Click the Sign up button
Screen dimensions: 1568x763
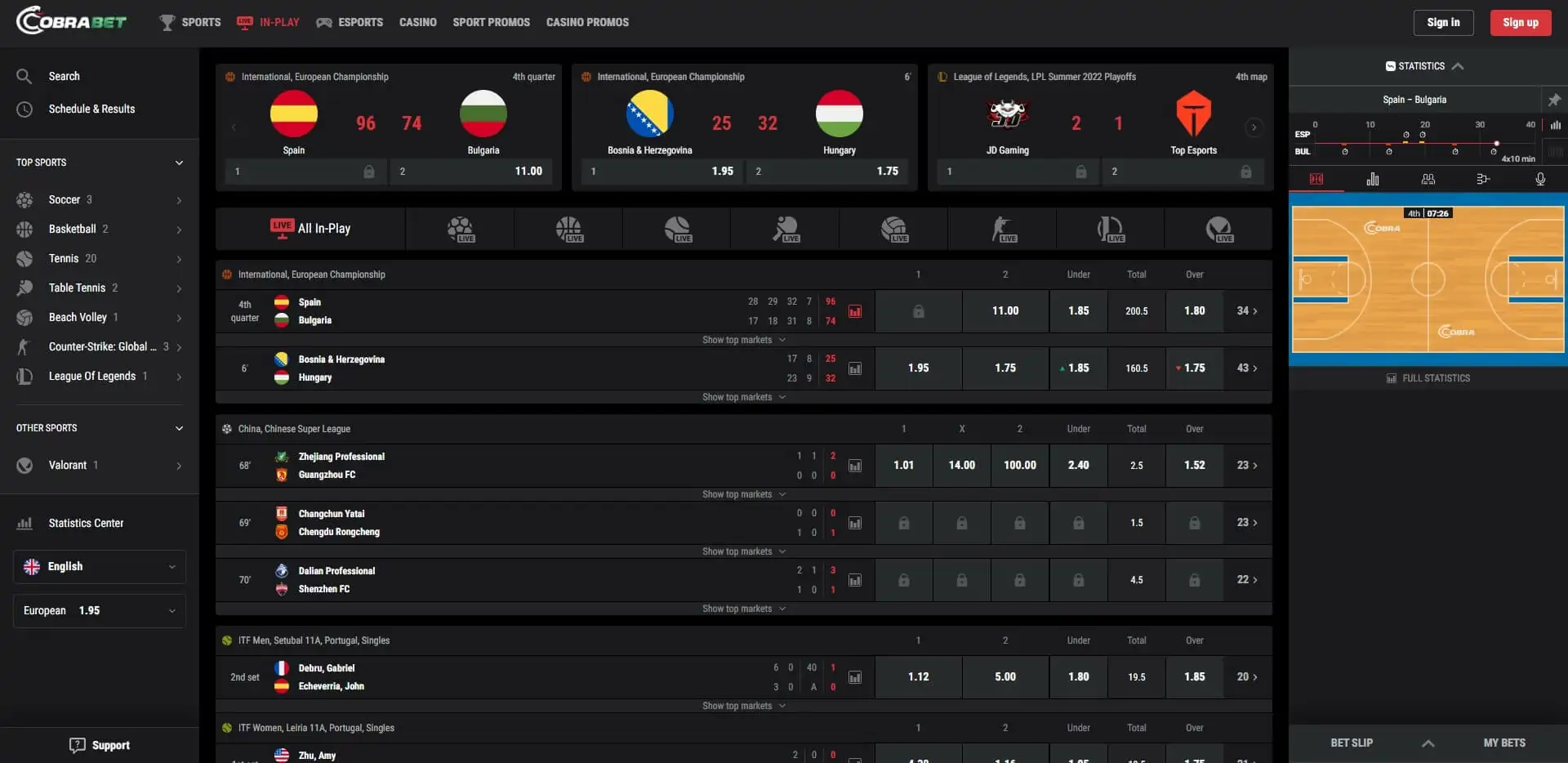[x=1520, y=22]
